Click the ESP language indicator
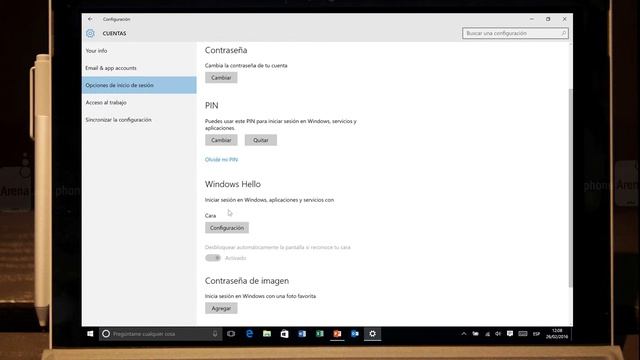The image size is (640, 360). click(536, 334)
